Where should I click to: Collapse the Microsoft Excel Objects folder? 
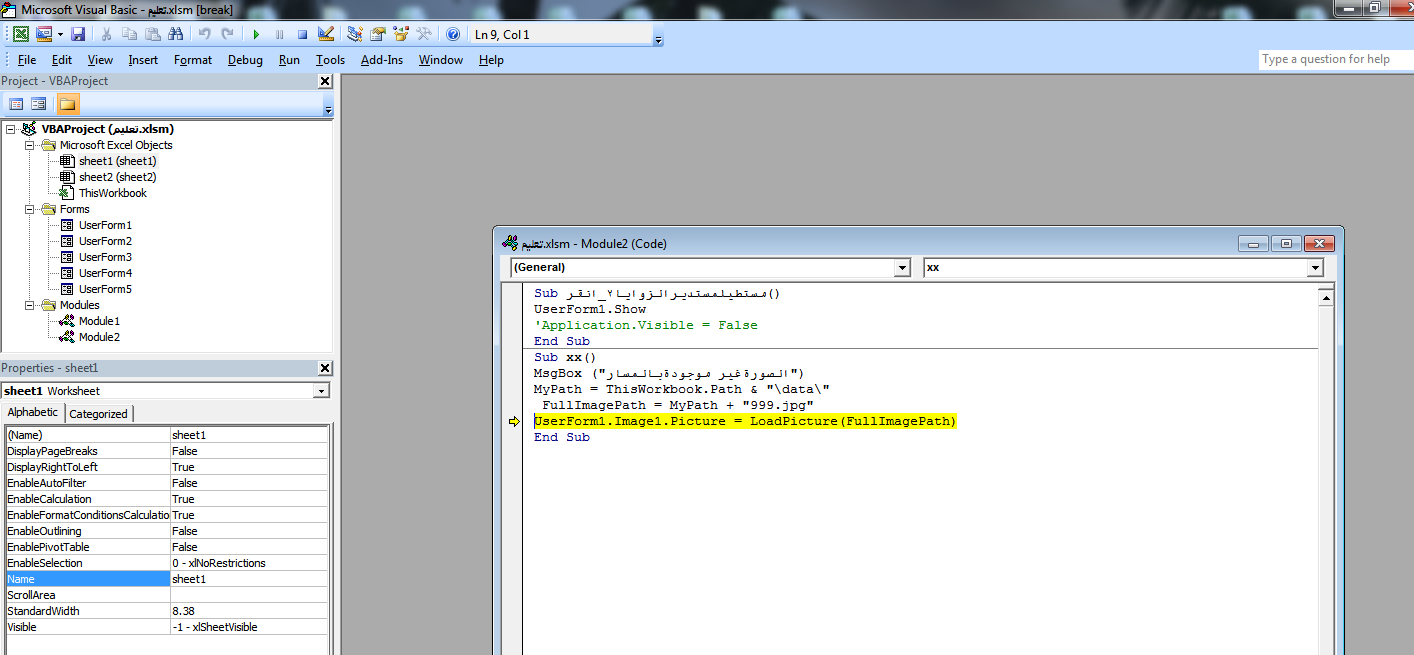31,145
